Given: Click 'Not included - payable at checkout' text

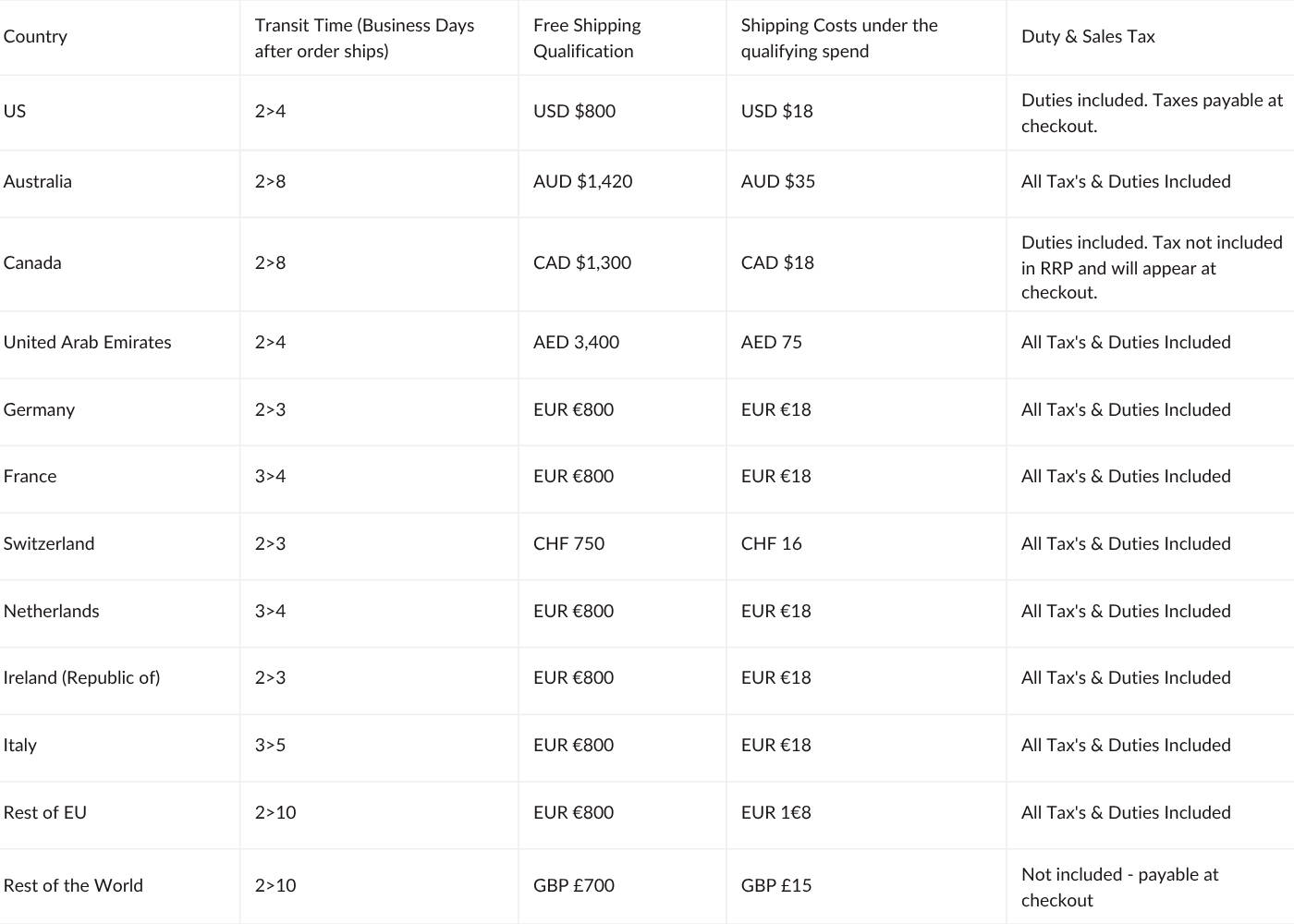Looking at the screenshot, I should (x=1119, y=887).
